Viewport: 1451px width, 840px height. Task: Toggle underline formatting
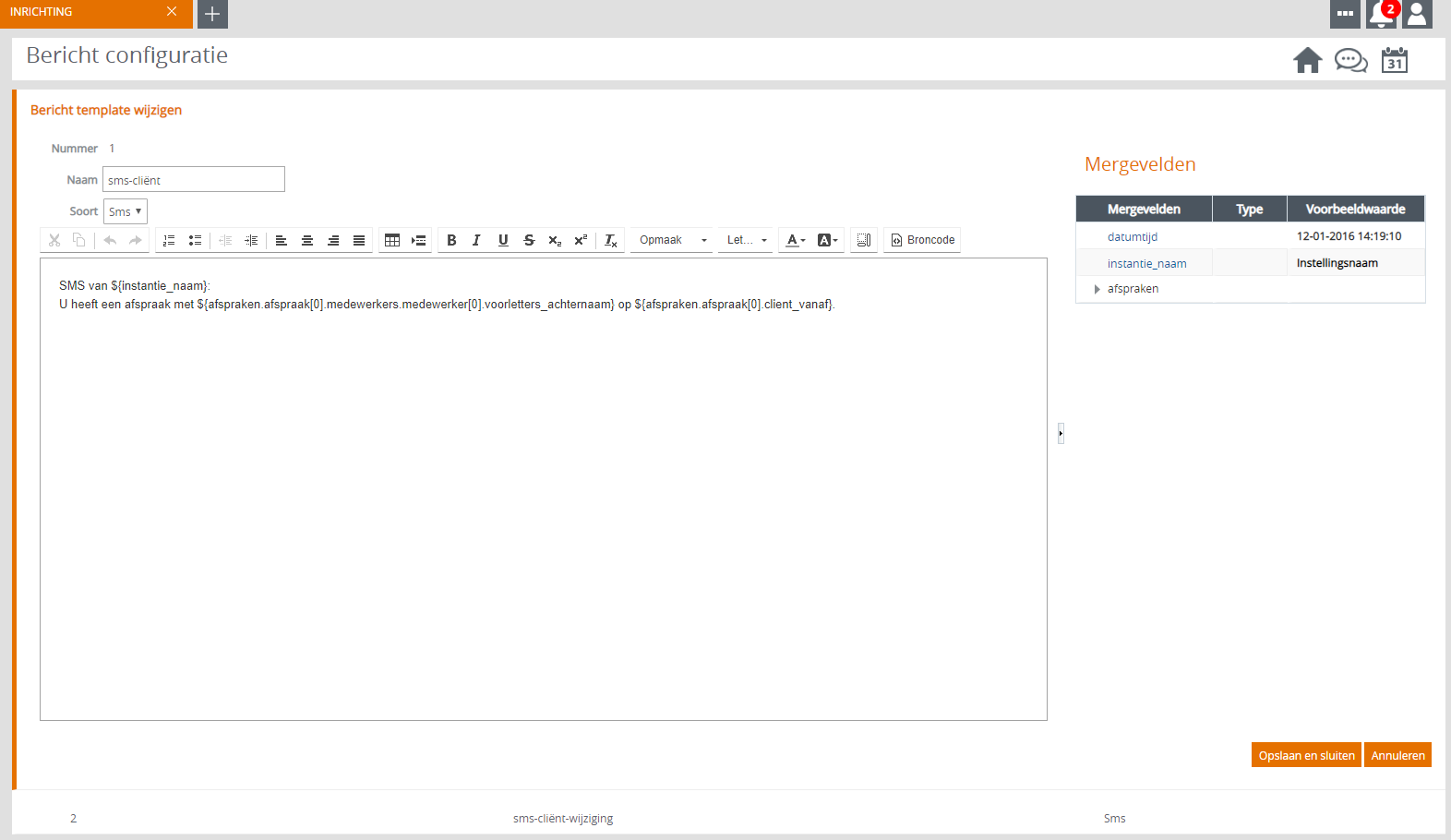pos(503,240)
